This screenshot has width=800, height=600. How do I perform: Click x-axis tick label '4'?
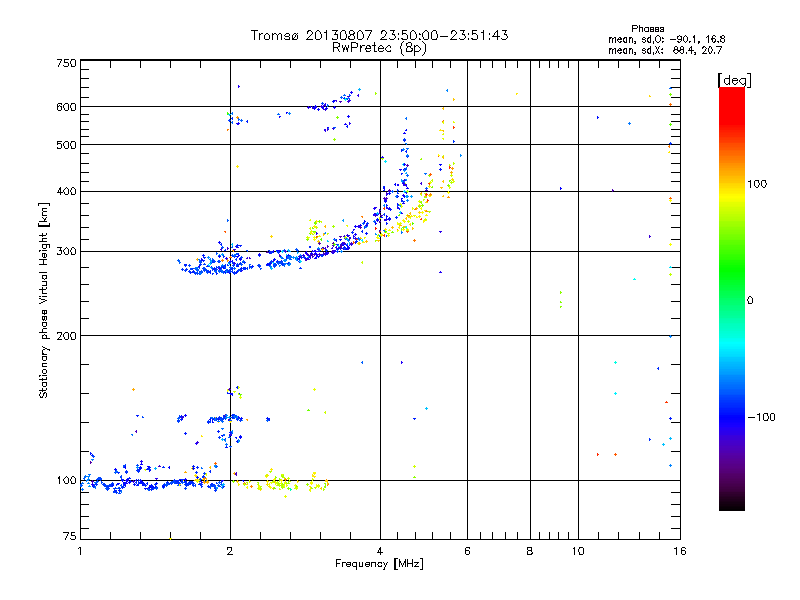380,551
